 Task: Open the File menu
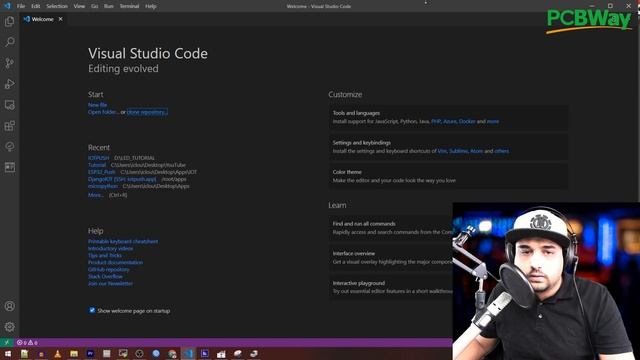pos(21,6)
